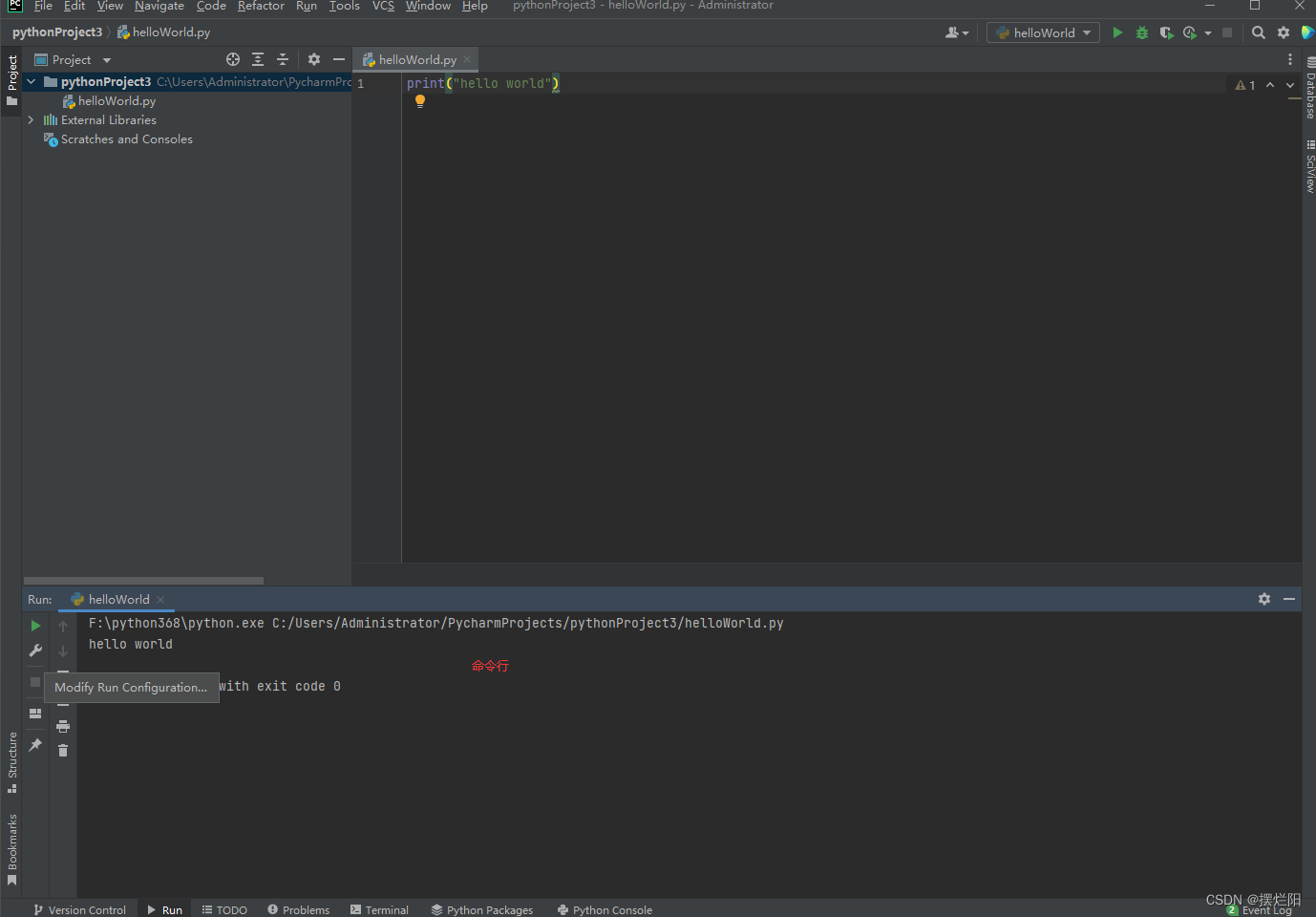Click the yellow intention lightbulb
1316x917 pixels.
point(420,101)
